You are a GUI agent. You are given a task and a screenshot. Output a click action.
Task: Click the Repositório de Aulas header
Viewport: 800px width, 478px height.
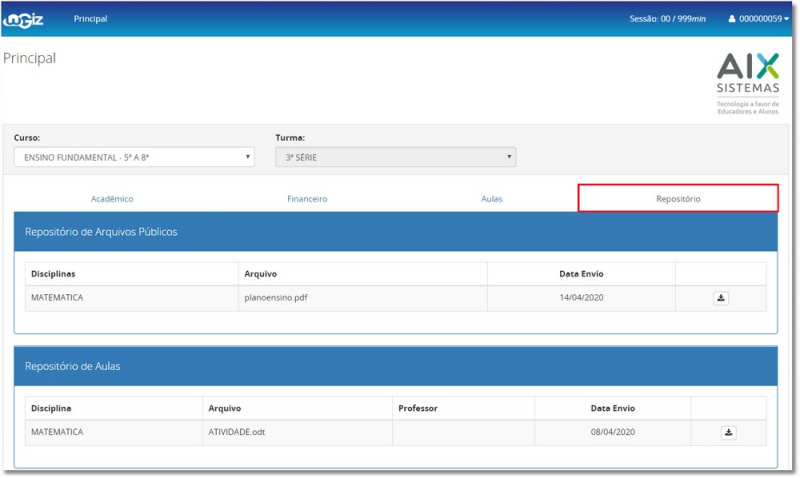(395, 366)
